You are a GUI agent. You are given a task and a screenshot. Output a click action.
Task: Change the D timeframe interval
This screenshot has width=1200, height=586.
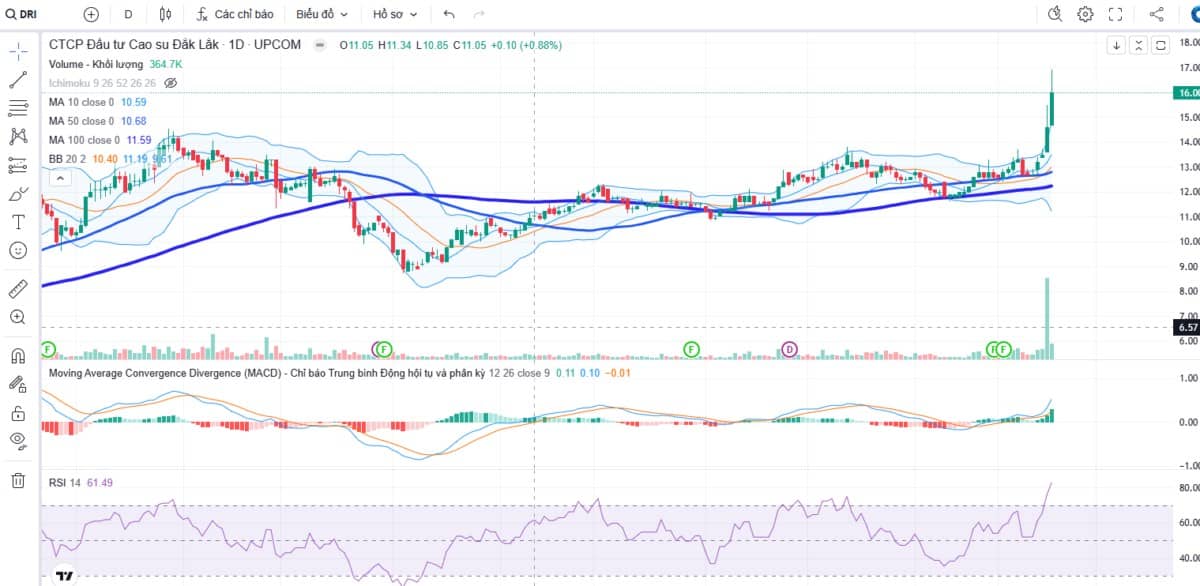tap(128, 14)
